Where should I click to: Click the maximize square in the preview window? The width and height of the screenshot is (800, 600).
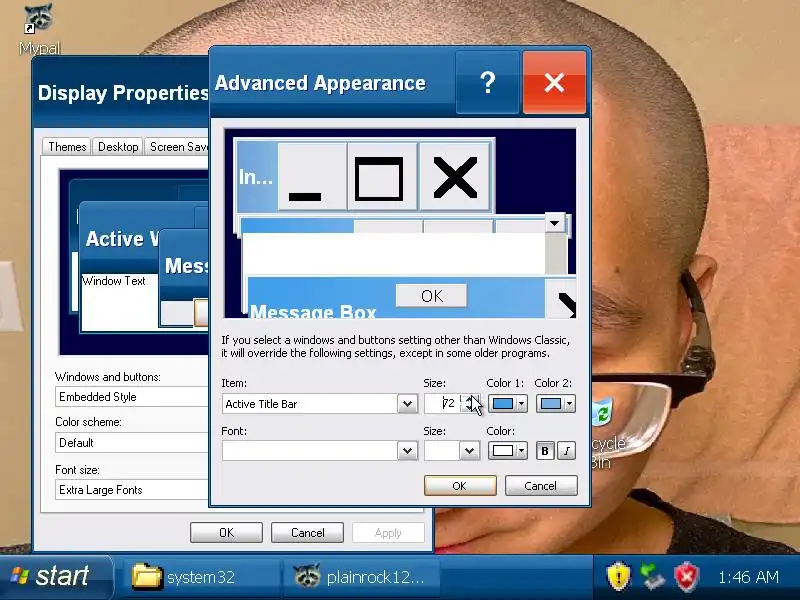click(x=382, y=177)
